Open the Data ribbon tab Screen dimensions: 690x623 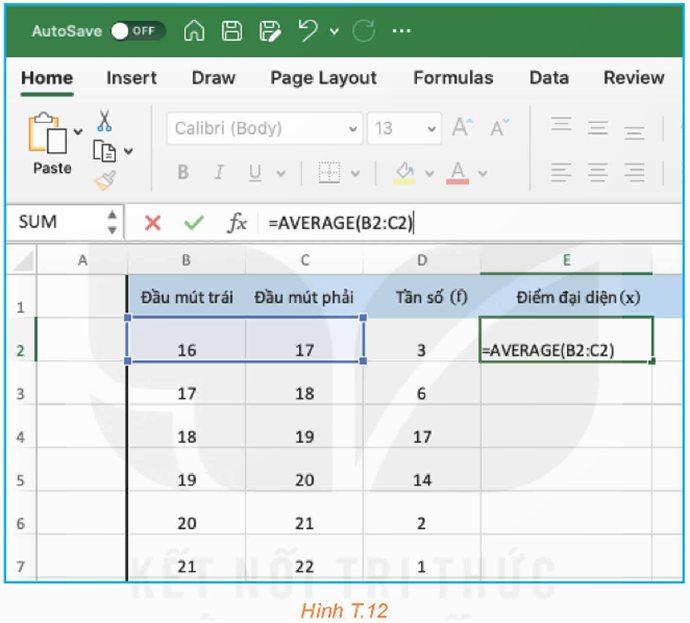coord(549,78)
